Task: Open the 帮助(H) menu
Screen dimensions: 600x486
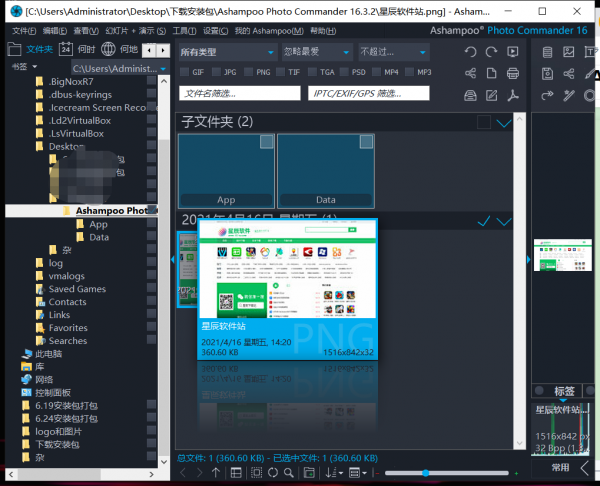Action: (x=323, y=31)
